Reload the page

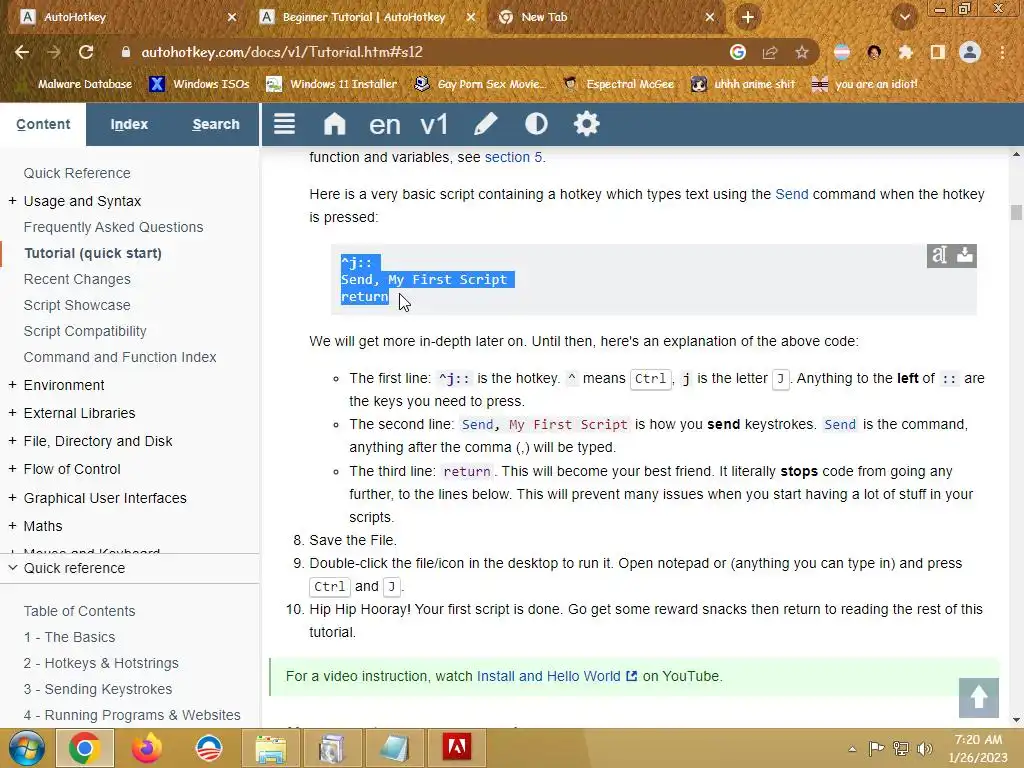(x=86, y=52)
